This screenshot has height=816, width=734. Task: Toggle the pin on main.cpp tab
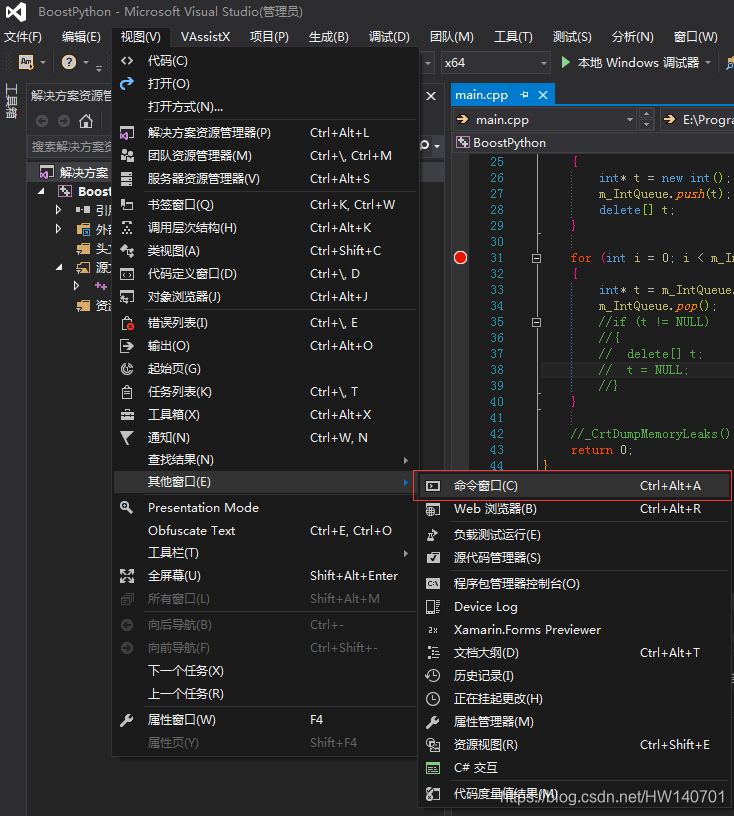click(x=524, y=95)
